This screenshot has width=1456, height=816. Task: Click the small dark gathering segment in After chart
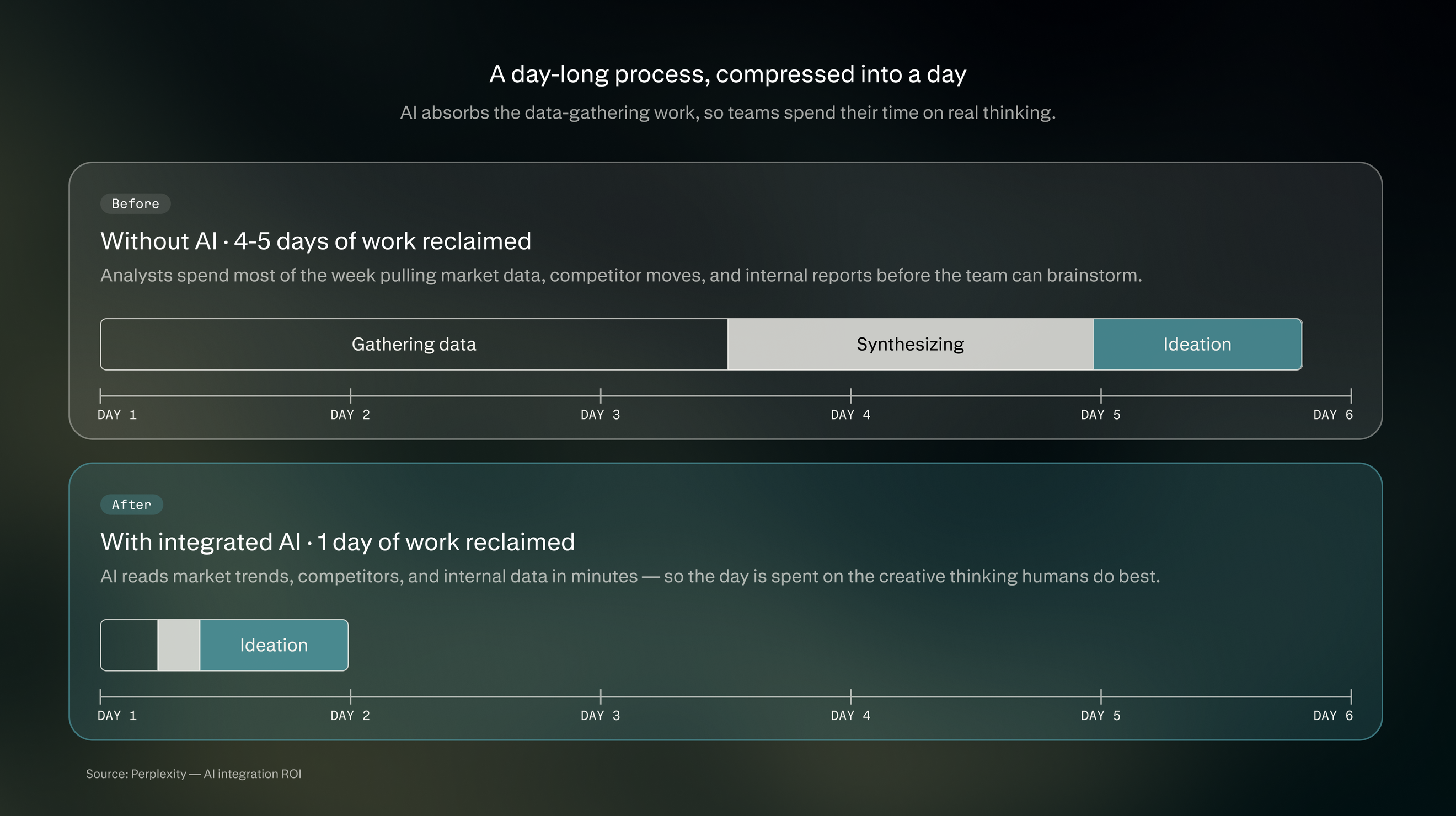[x=130, y=645]
